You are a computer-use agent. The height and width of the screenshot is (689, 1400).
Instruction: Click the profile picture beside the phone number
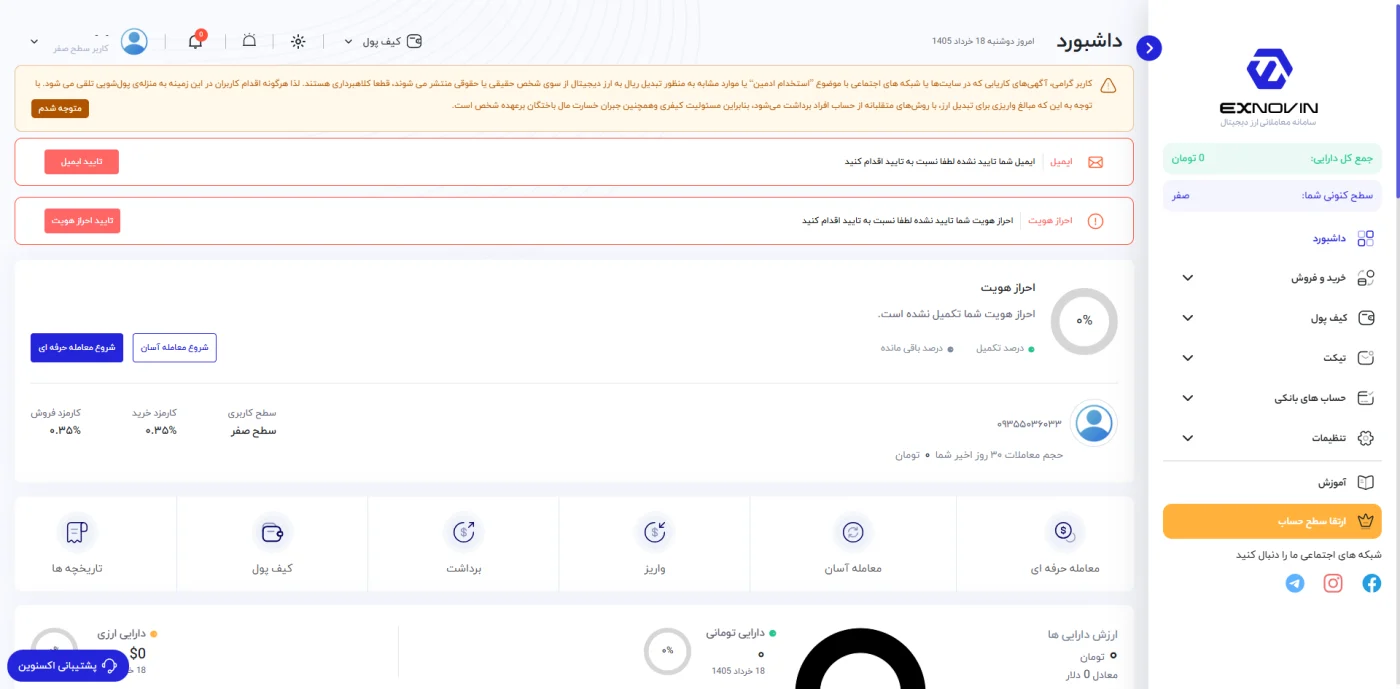[1094, 423]
